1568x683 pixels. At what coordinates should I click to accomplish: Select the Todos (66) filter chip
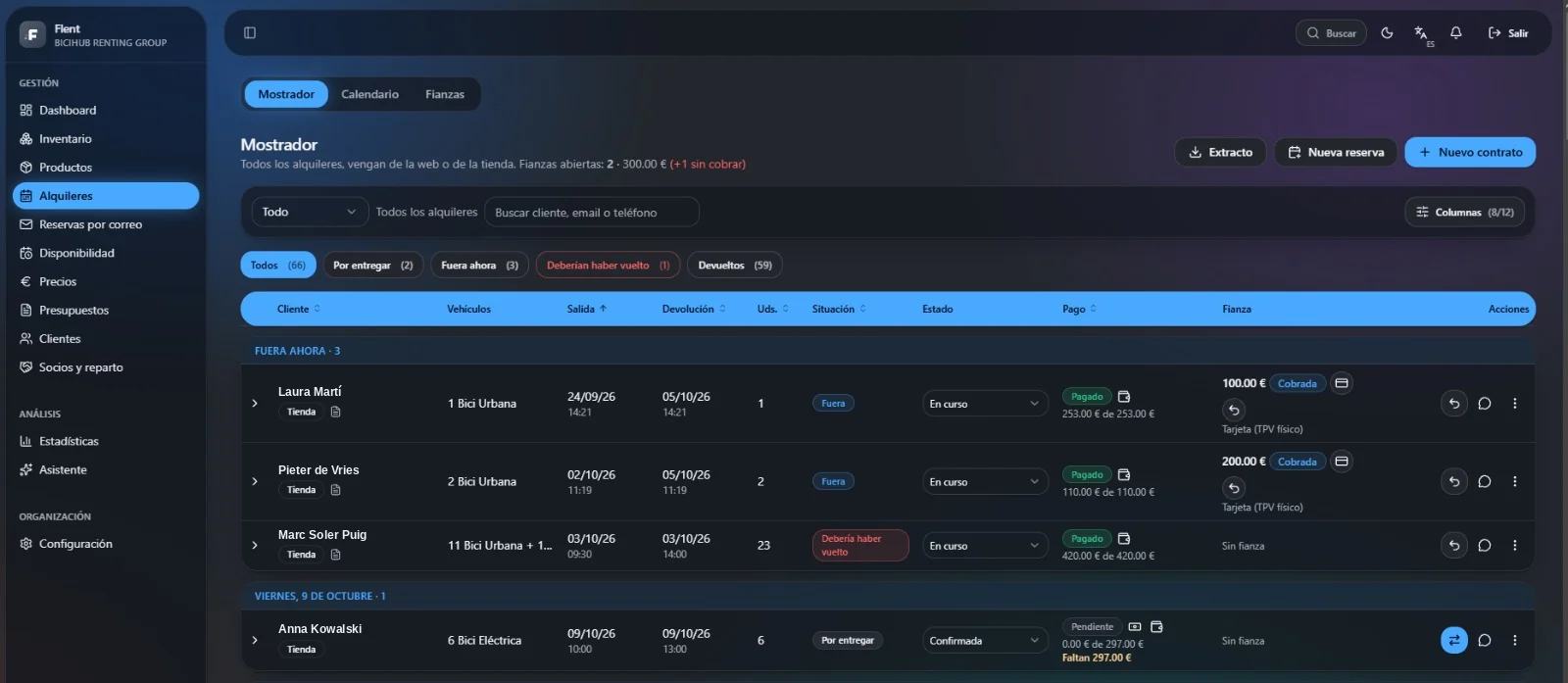pos(277,266)
